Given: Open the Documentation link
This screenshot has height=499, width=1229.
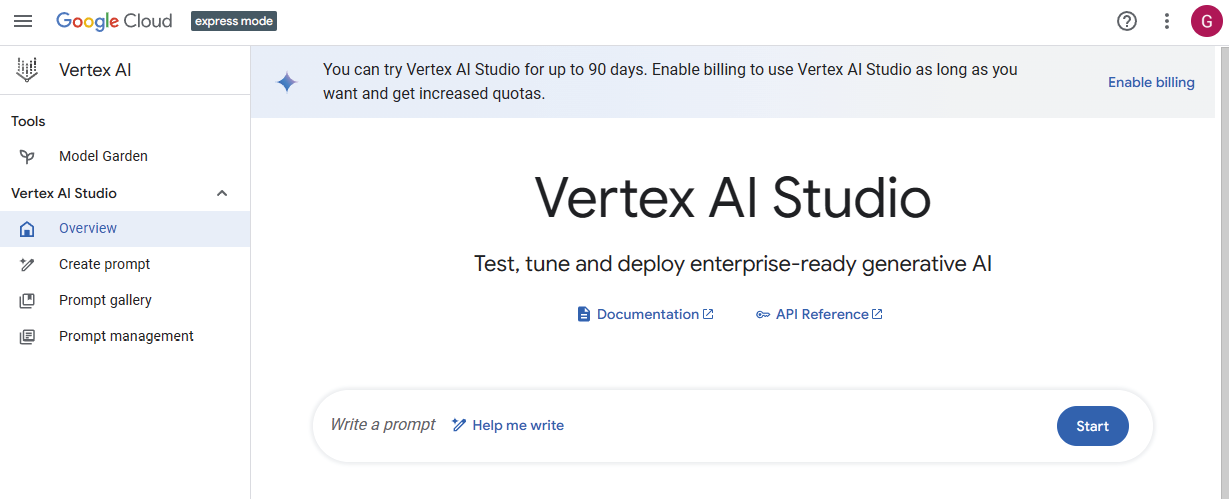Looking at the screenshot, I should point(646,314).
